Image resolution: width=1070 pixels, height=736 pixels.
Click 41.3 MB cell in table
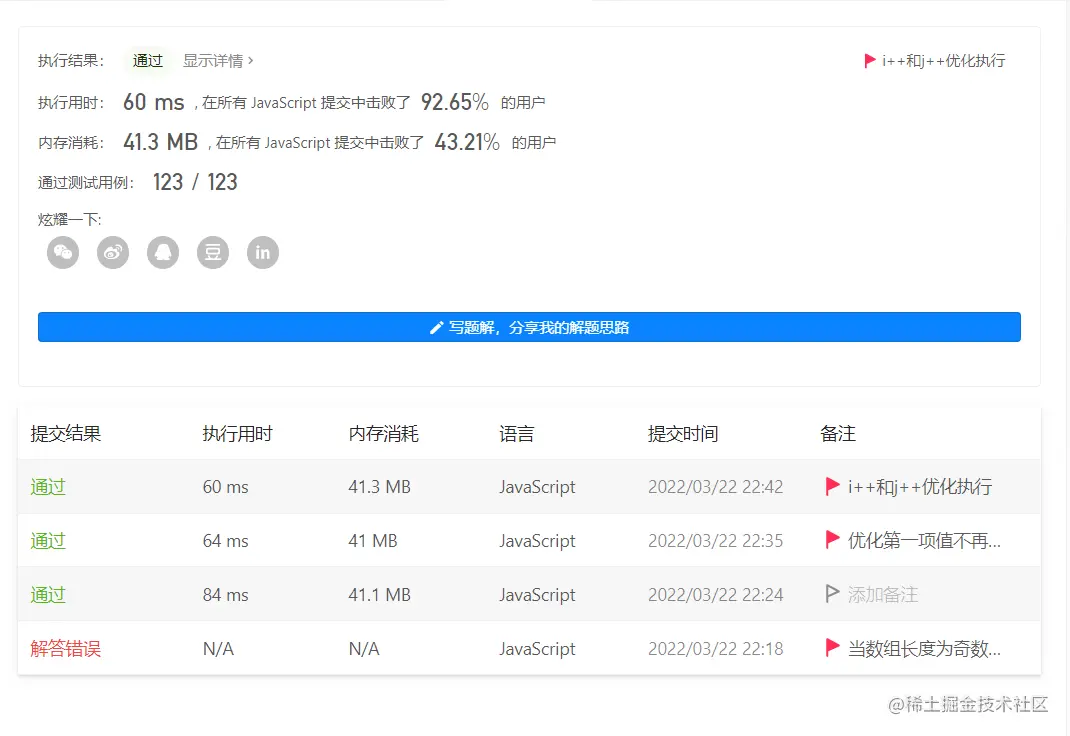379,487
